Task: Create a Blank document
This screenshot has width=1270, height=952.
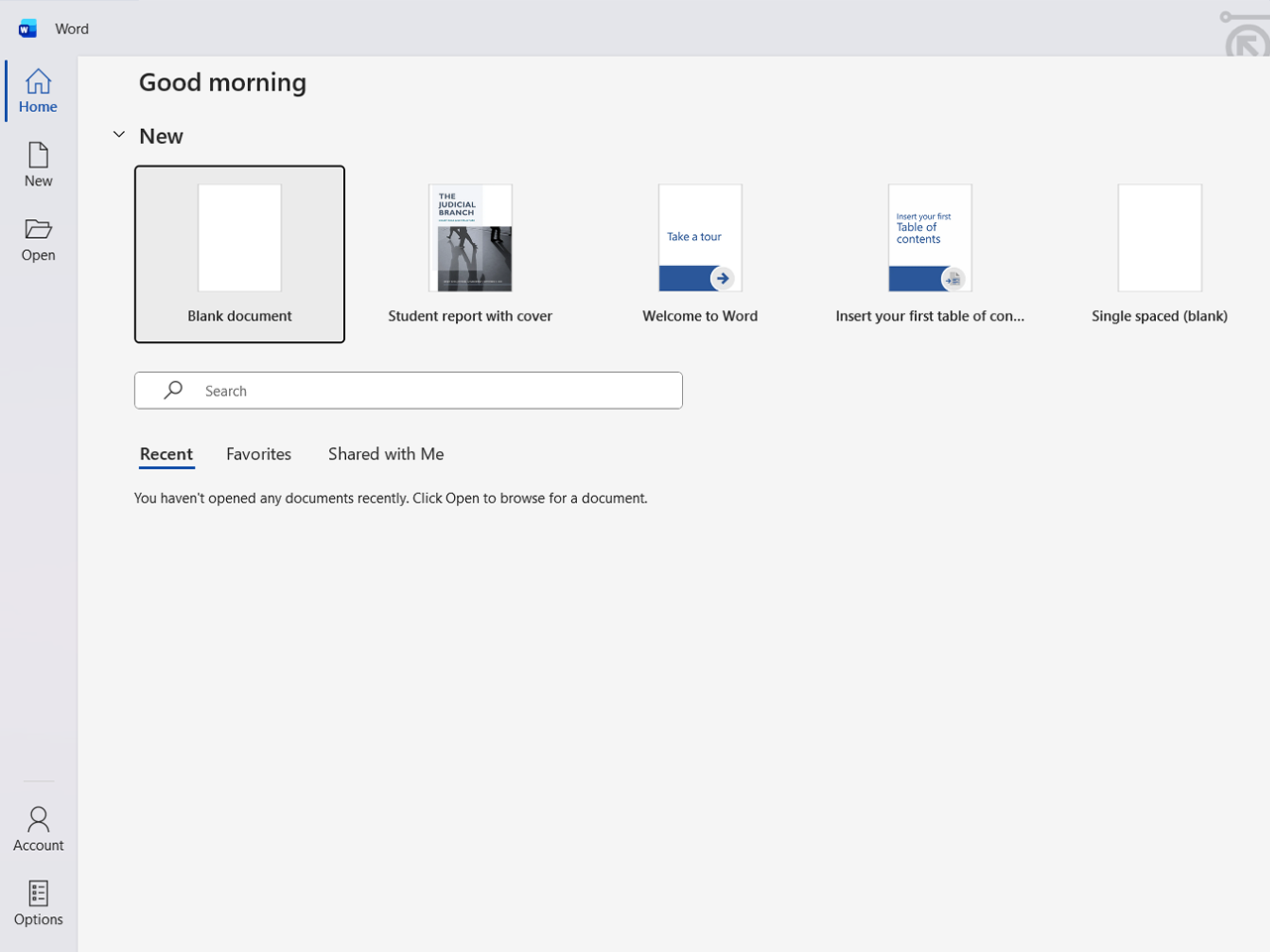Action: click(x=240, y=254)
